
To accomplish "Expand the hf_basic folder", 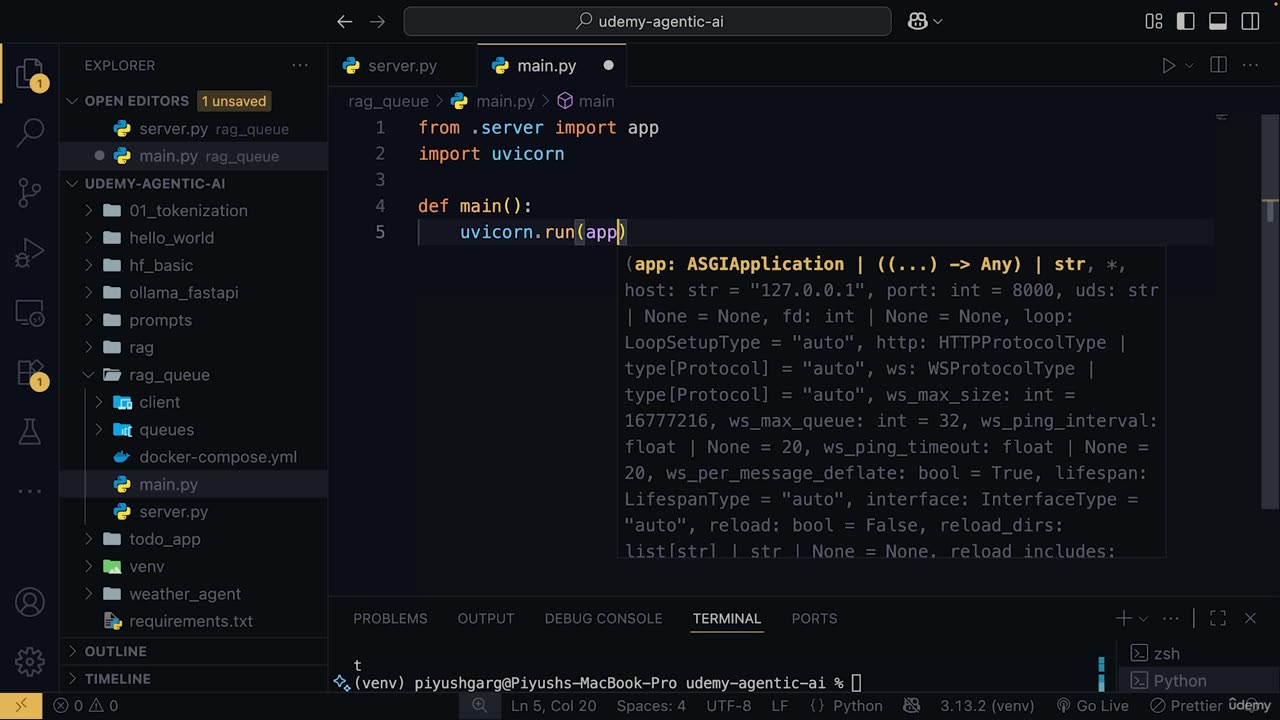I will tap(161, 265).
